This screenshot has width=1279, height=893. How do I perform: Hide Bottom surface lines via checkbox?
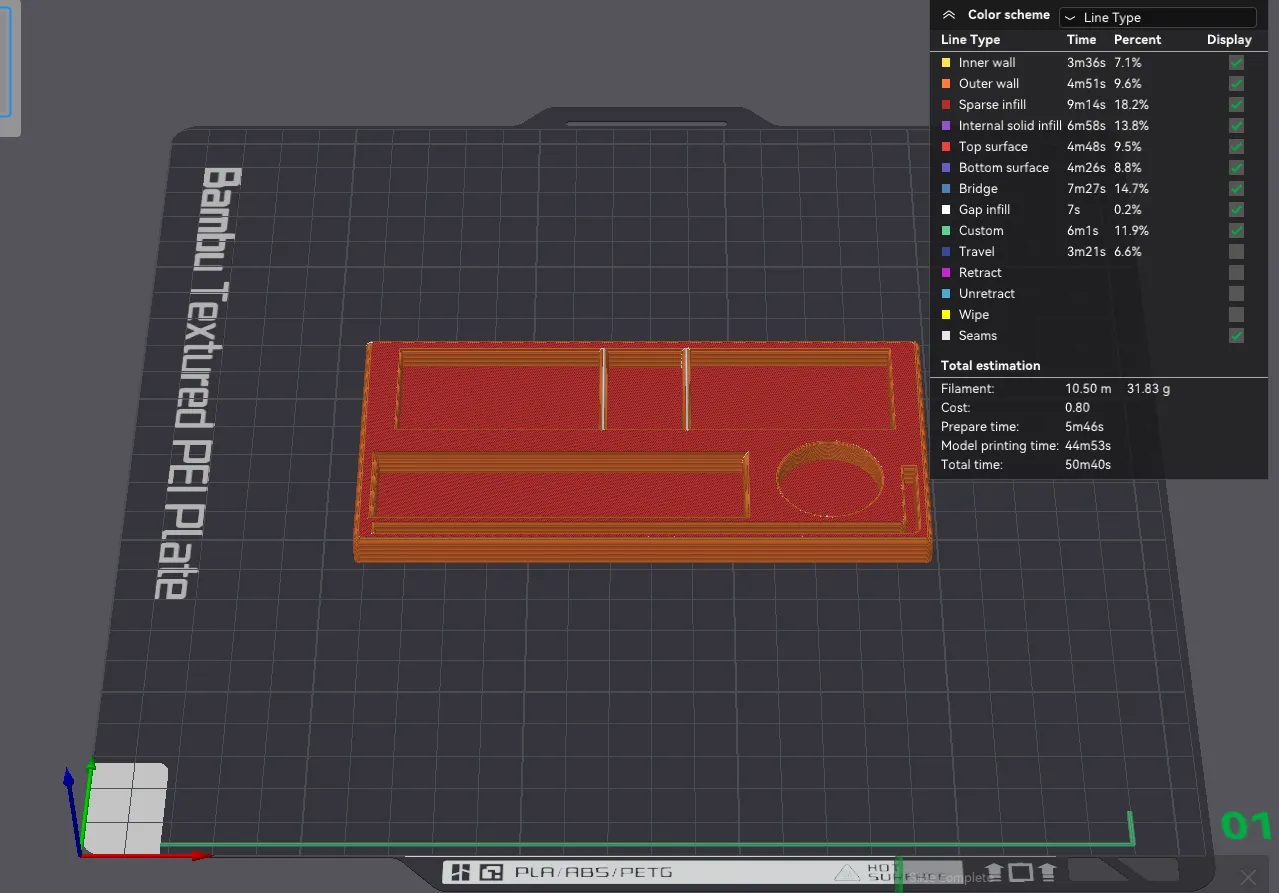1237,168
